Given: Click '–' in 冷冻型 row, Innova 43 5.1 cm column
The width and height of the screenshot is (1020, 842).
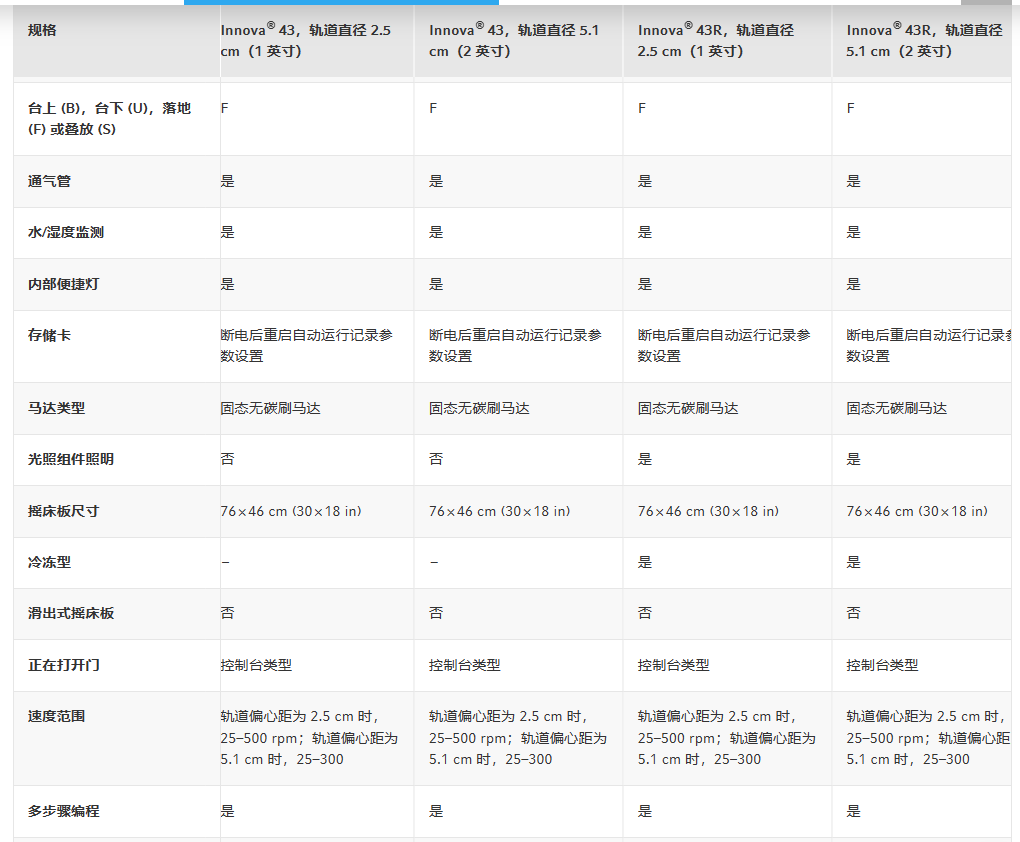Looking at the screenshot, I should click(x=434, y=562).
